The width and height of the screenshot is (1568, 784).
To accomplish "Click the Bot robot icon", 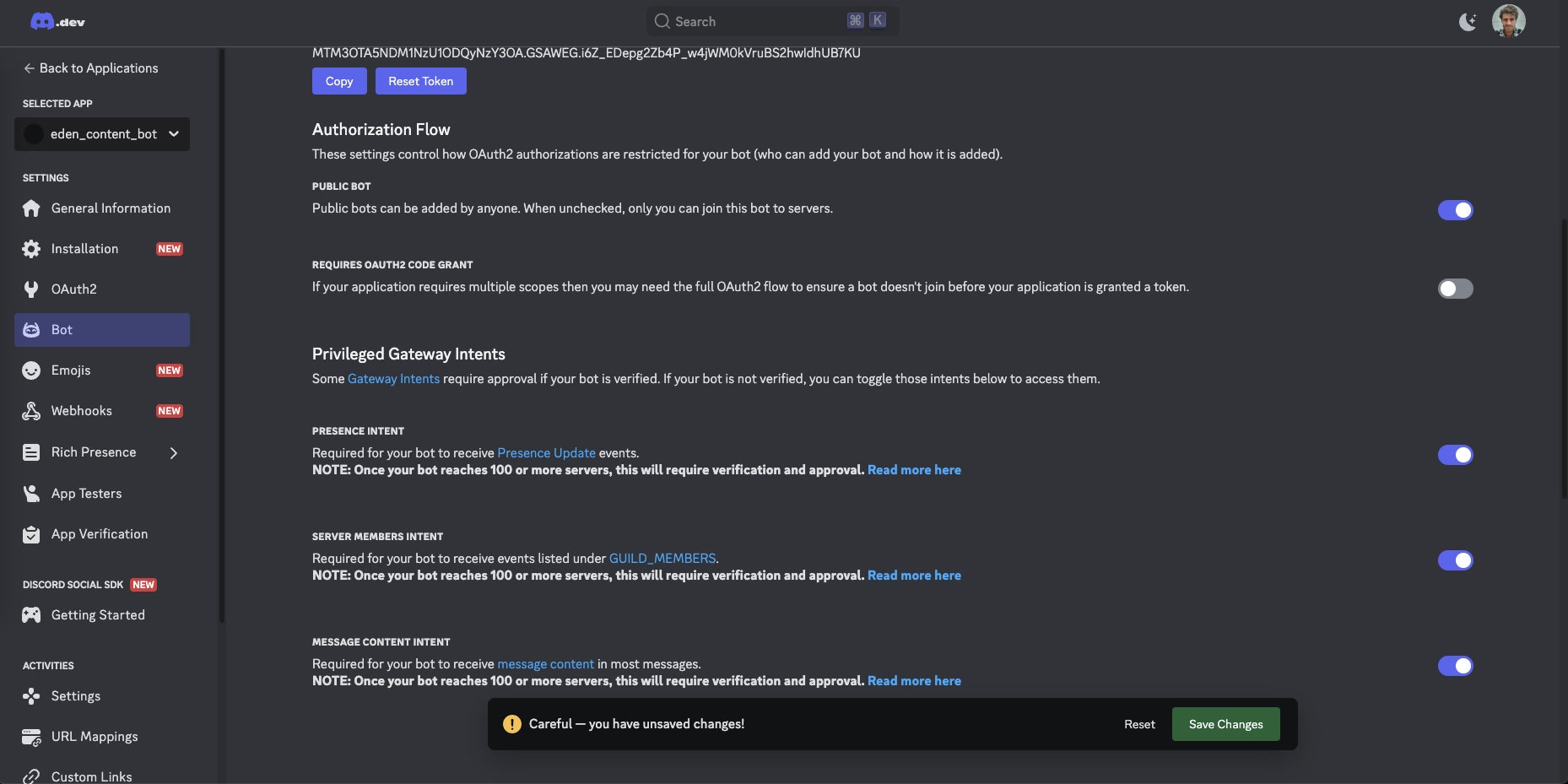I will [31, 330].
